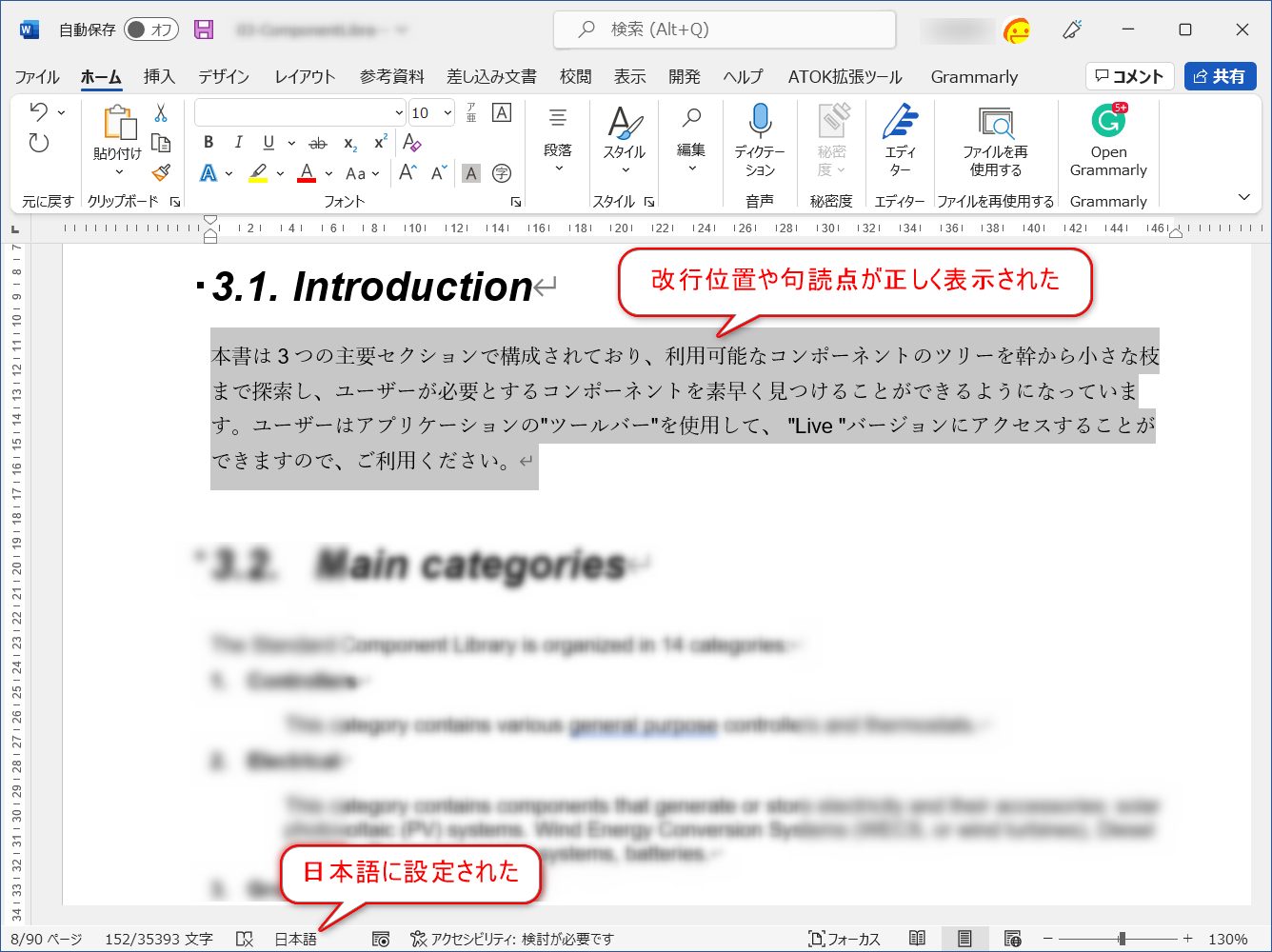
Task: Apply superscript formatting
Action: tap(380, 143)
